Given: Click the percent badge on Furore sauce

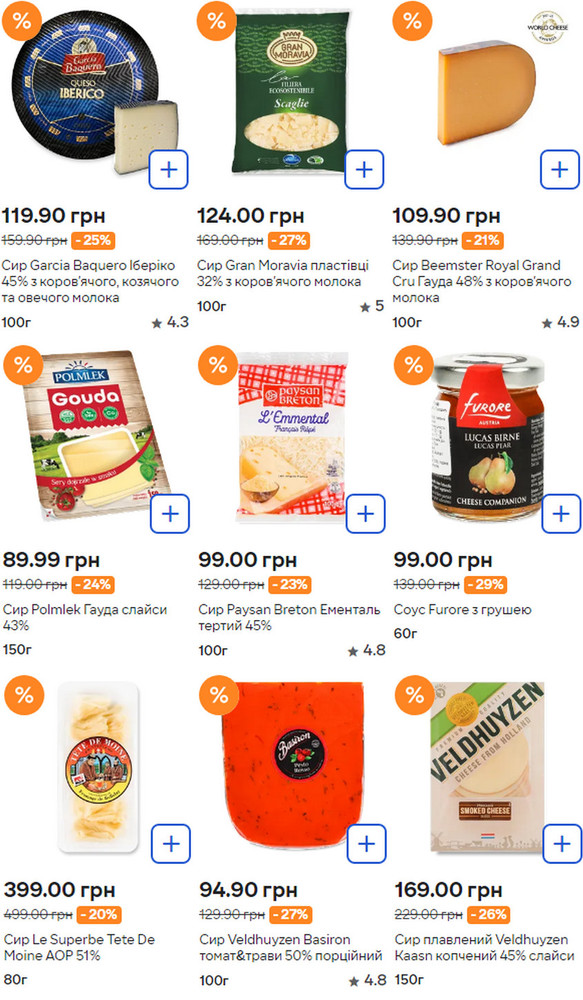Looking at the screenshot, I should (x=413, y=365).
